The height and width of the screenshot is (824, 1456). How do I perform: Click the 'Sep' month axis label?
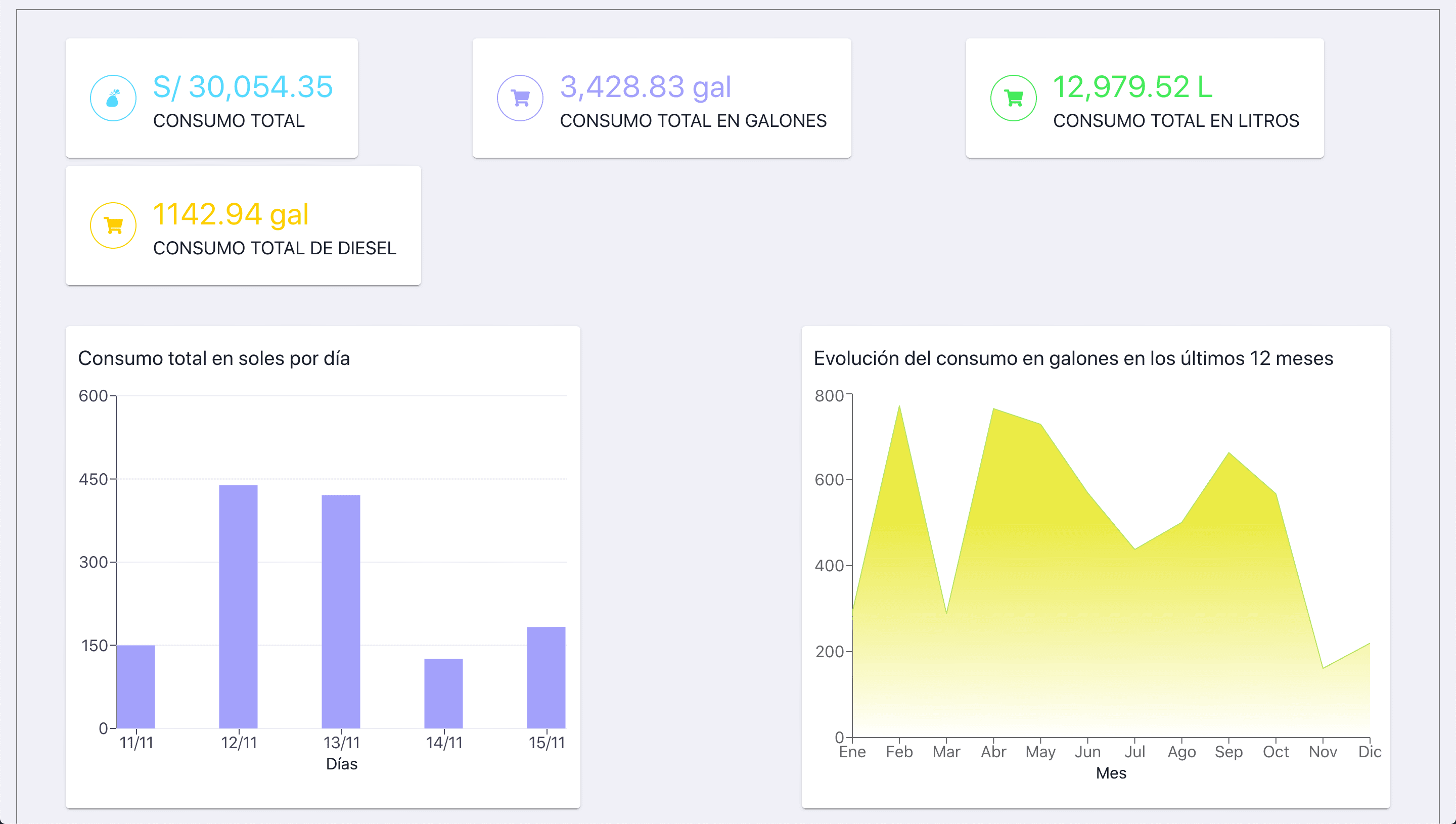1228,752
